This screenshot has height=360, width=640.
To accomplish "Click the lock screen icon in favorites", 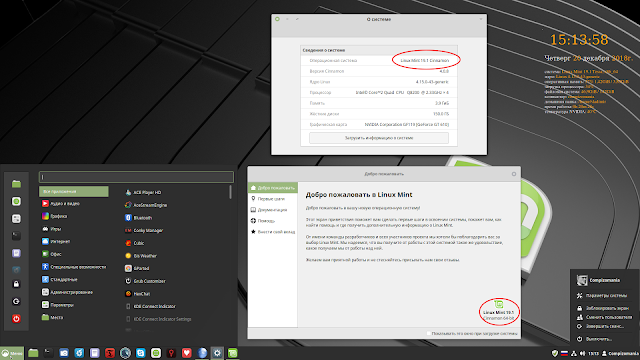I will [x=16, y=284].
